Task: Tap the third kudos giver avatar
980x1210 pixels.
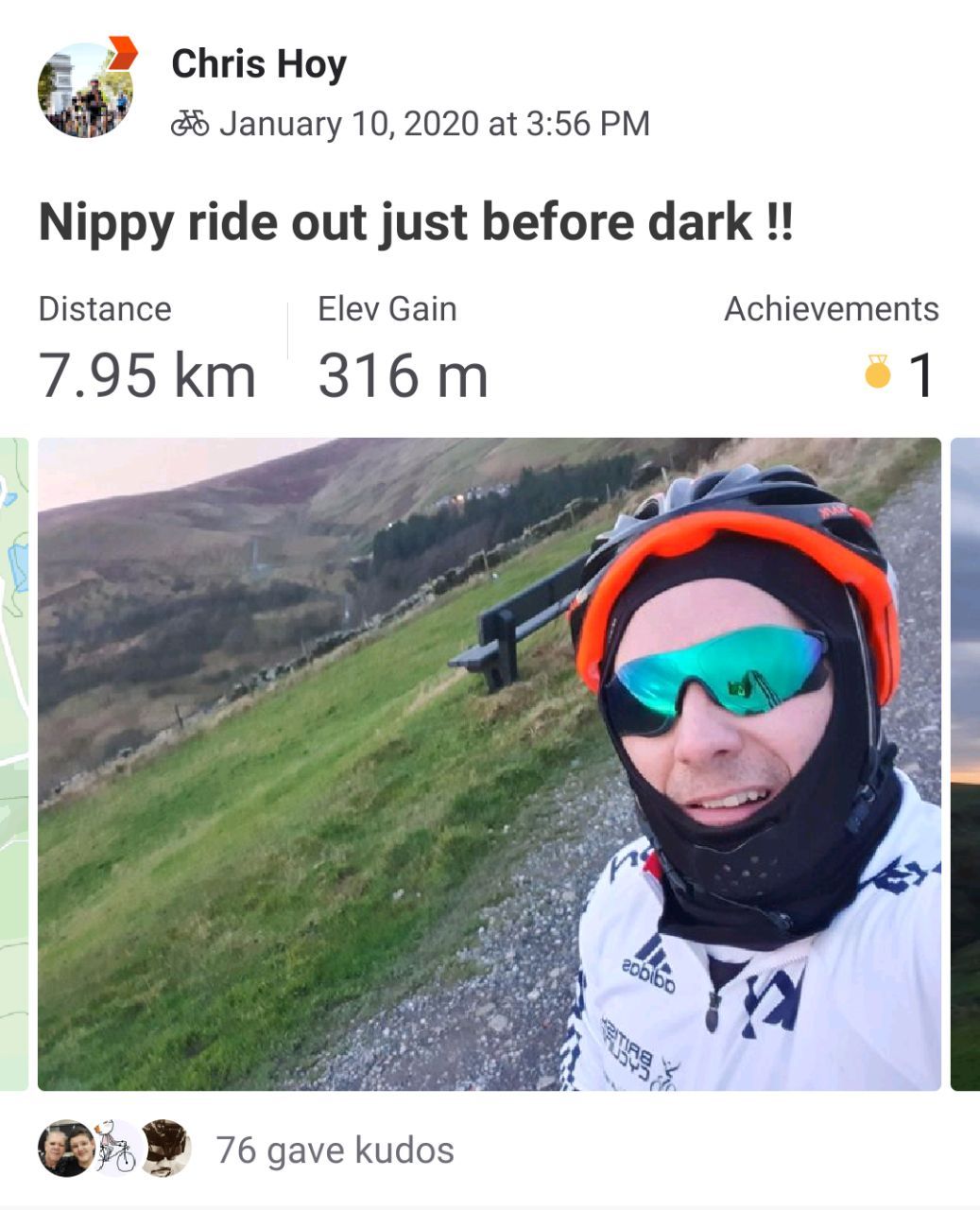Action: pyautogui.click(x=166, y=1149)
